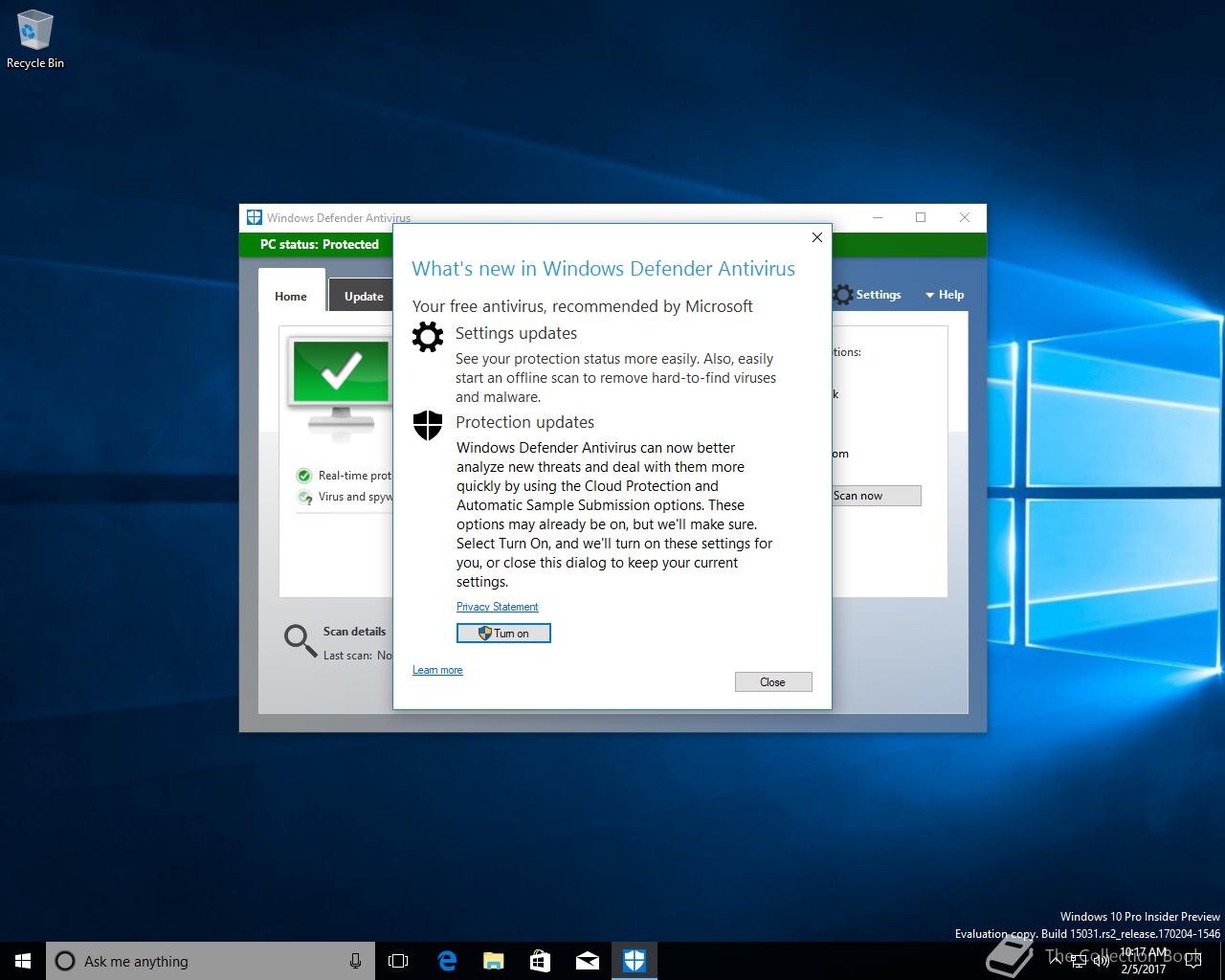Click the Virus and spyware status icon
Screen dimensions: 1225x980
pos(304,497)
